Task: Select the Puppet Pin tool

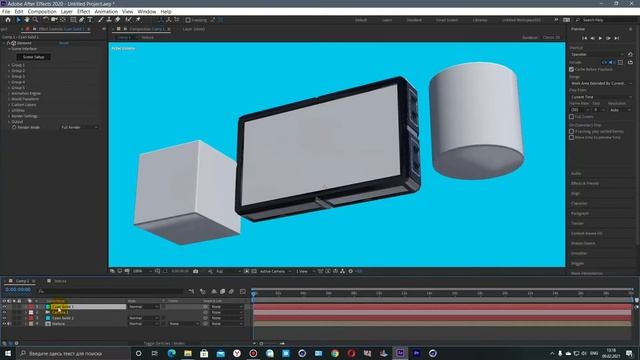Action: pyautogui.click(x=138, y=20)
